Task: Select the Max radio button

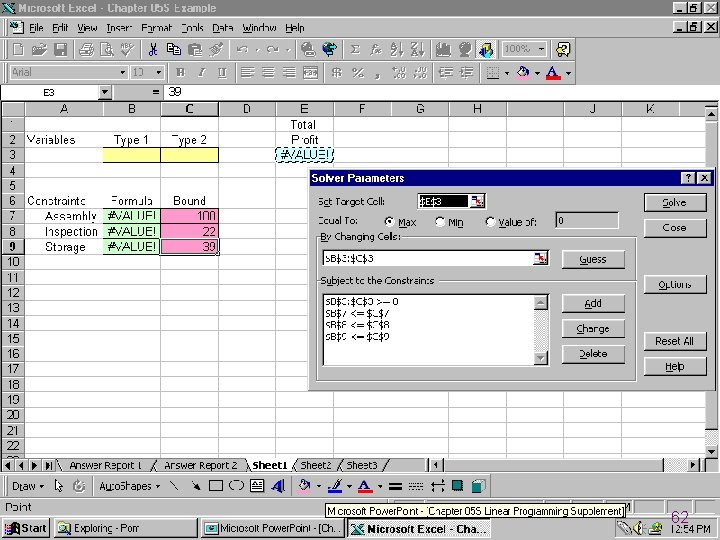Action: coord(389,222)
